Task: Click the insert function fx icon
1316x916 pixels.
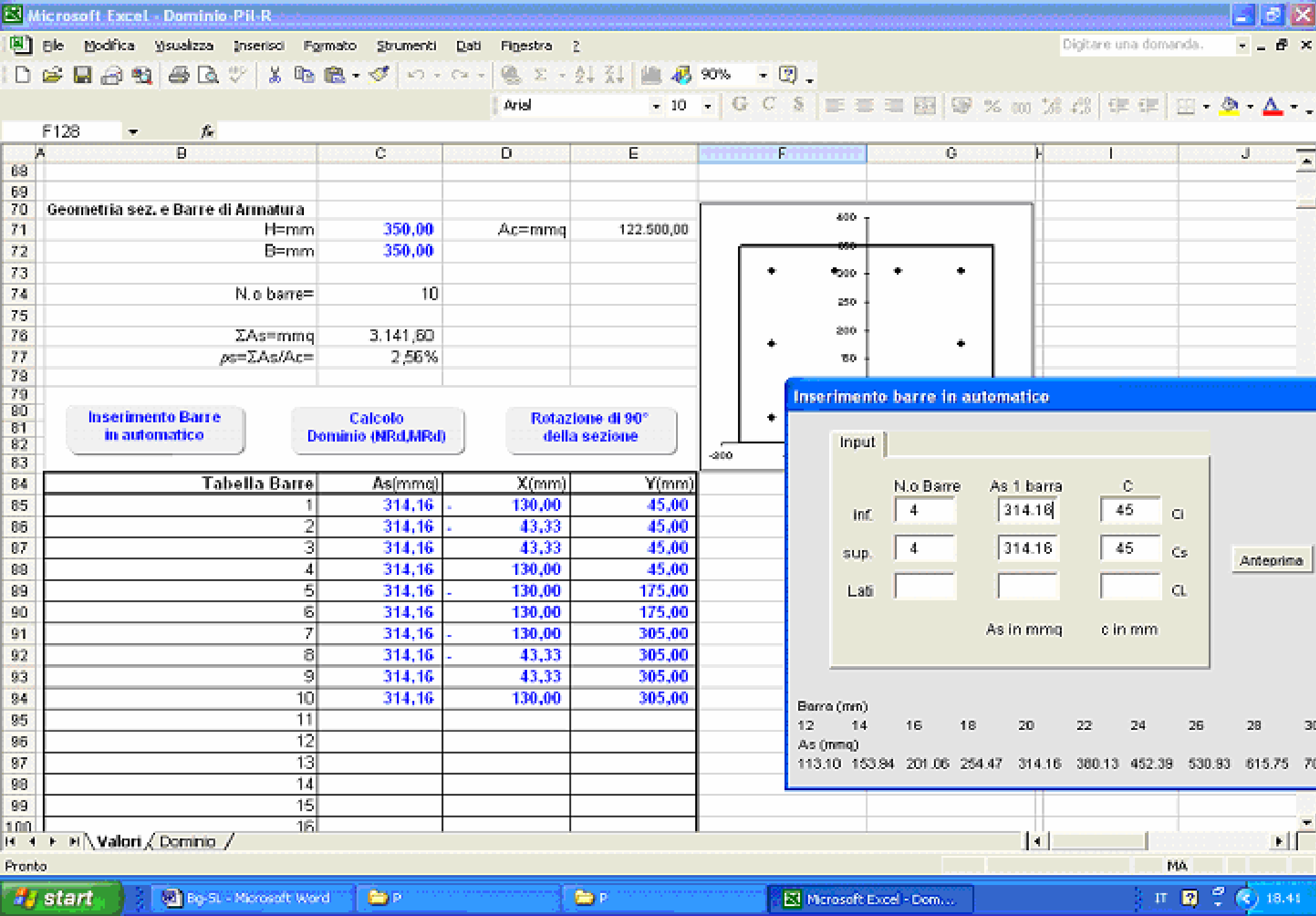Action: point(207,131)
